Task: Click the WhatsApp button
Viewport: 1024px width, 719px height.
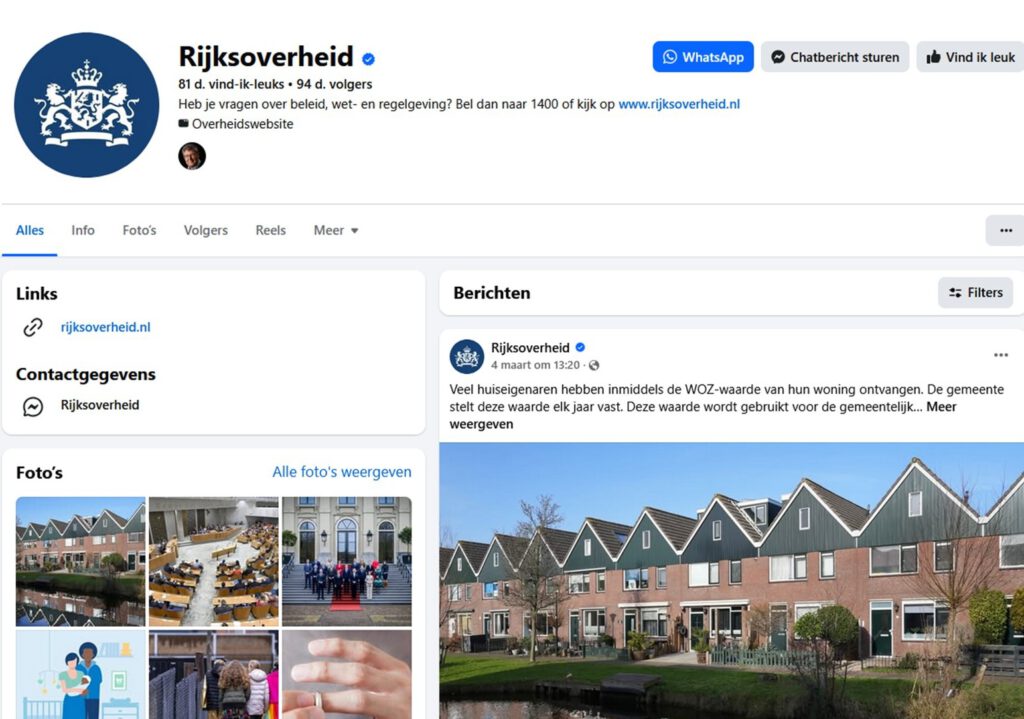Action: point(703,57)
